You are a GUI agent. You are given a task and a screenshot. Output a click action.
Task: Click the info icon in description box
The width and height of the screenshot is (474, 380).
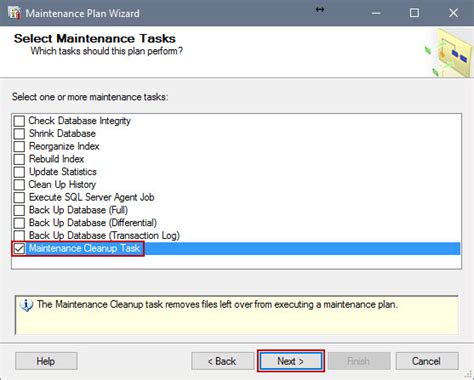pos(26,305)
